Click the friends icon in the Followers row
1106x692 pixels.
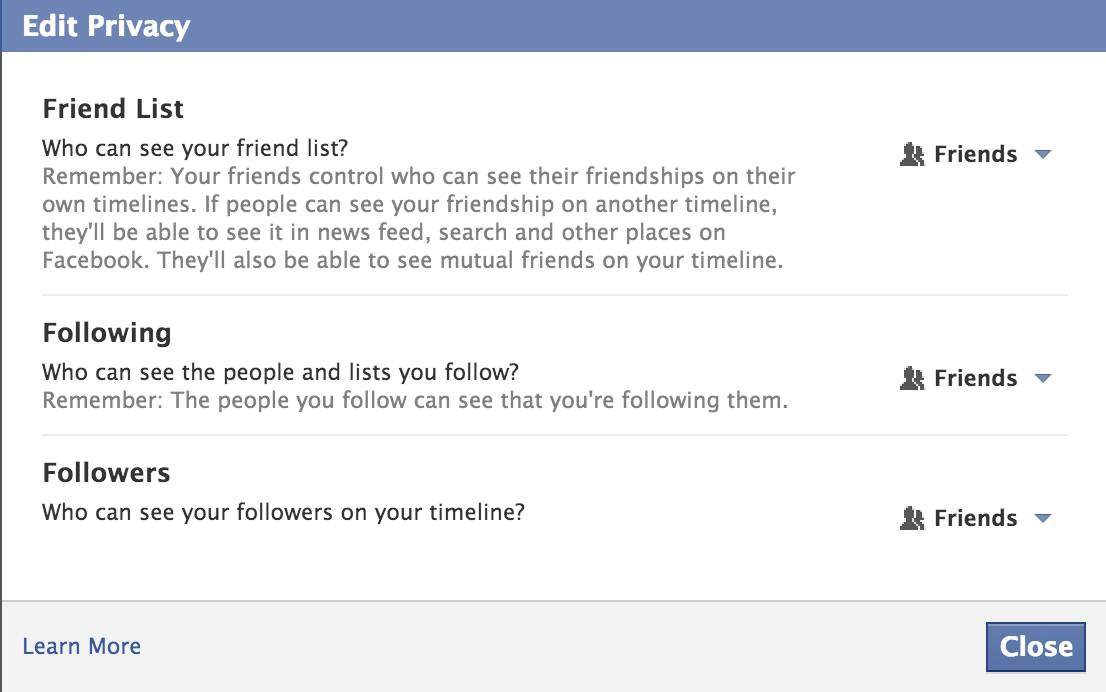point(912,518)
